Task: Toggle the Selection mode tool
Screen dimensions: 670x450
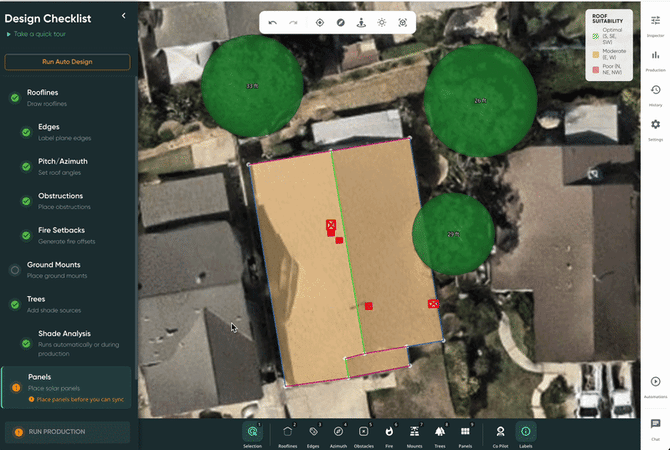Action: [253, 431]
